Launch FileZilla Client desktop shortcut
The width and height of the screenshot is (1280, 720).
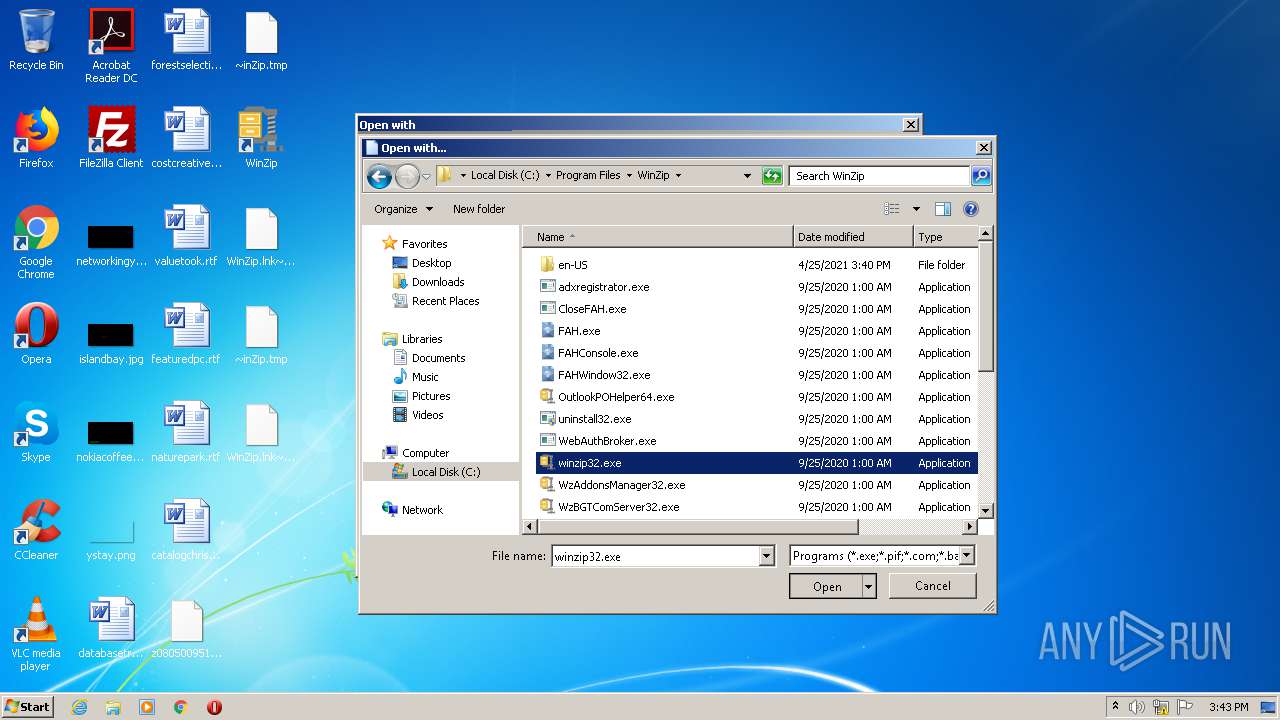tap(111, 138)
